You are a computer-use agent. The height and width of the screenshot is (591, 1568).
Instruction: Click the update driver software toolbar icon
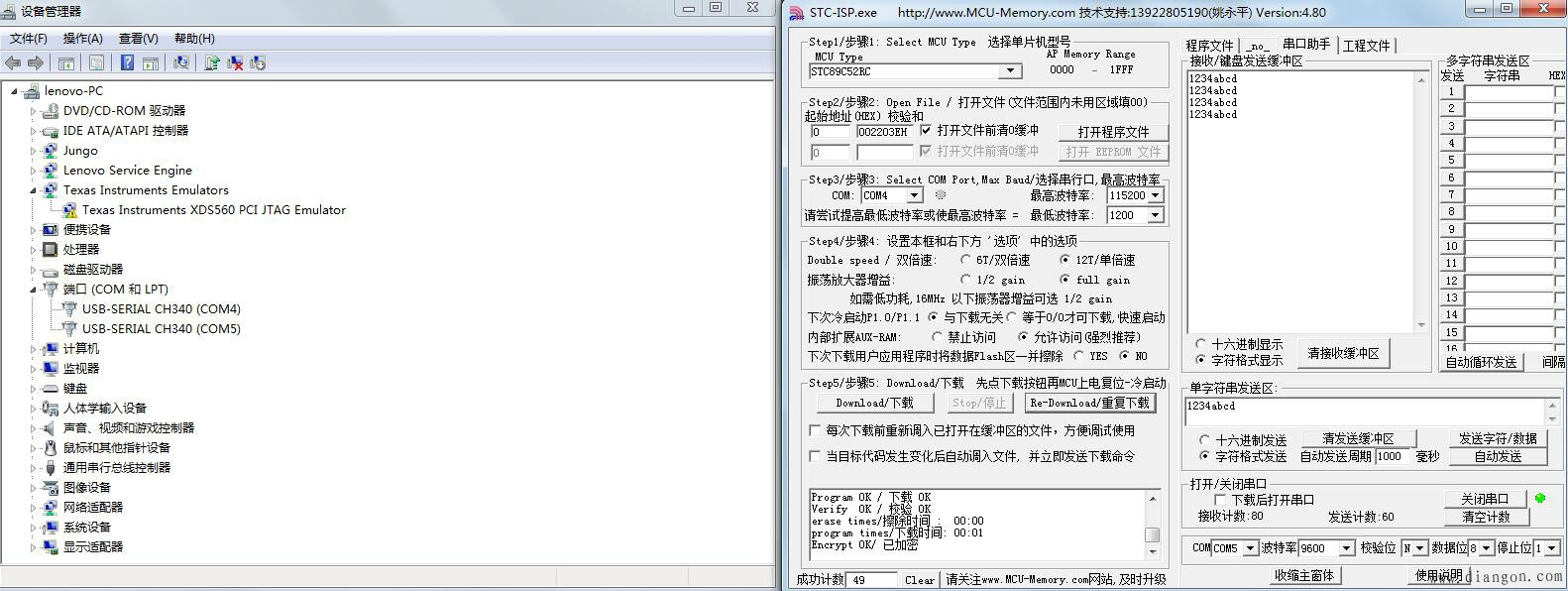211,62
